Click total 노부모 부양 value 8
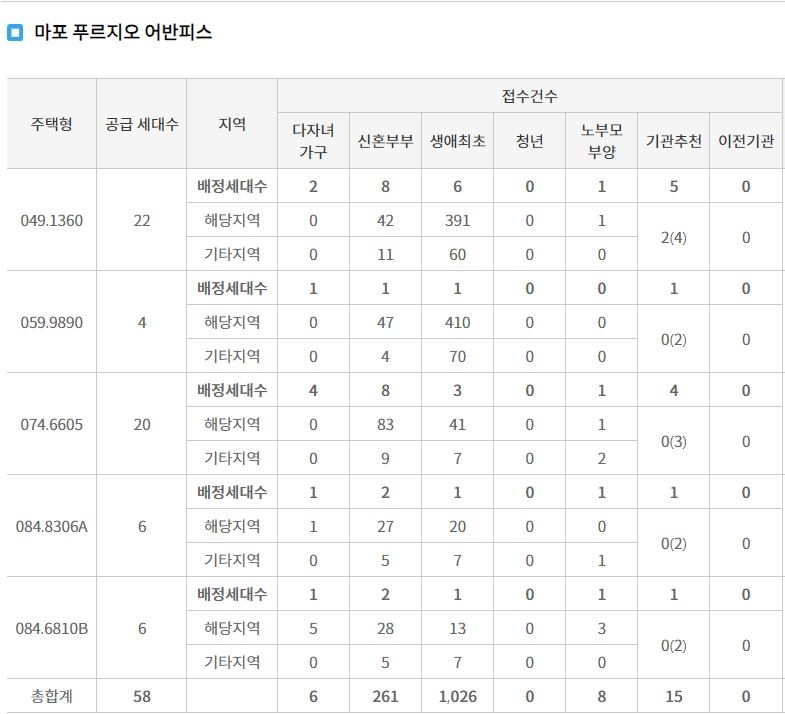The width and height of the screenshot is (785, 714). pyautogui.click(x=602, y=696)
